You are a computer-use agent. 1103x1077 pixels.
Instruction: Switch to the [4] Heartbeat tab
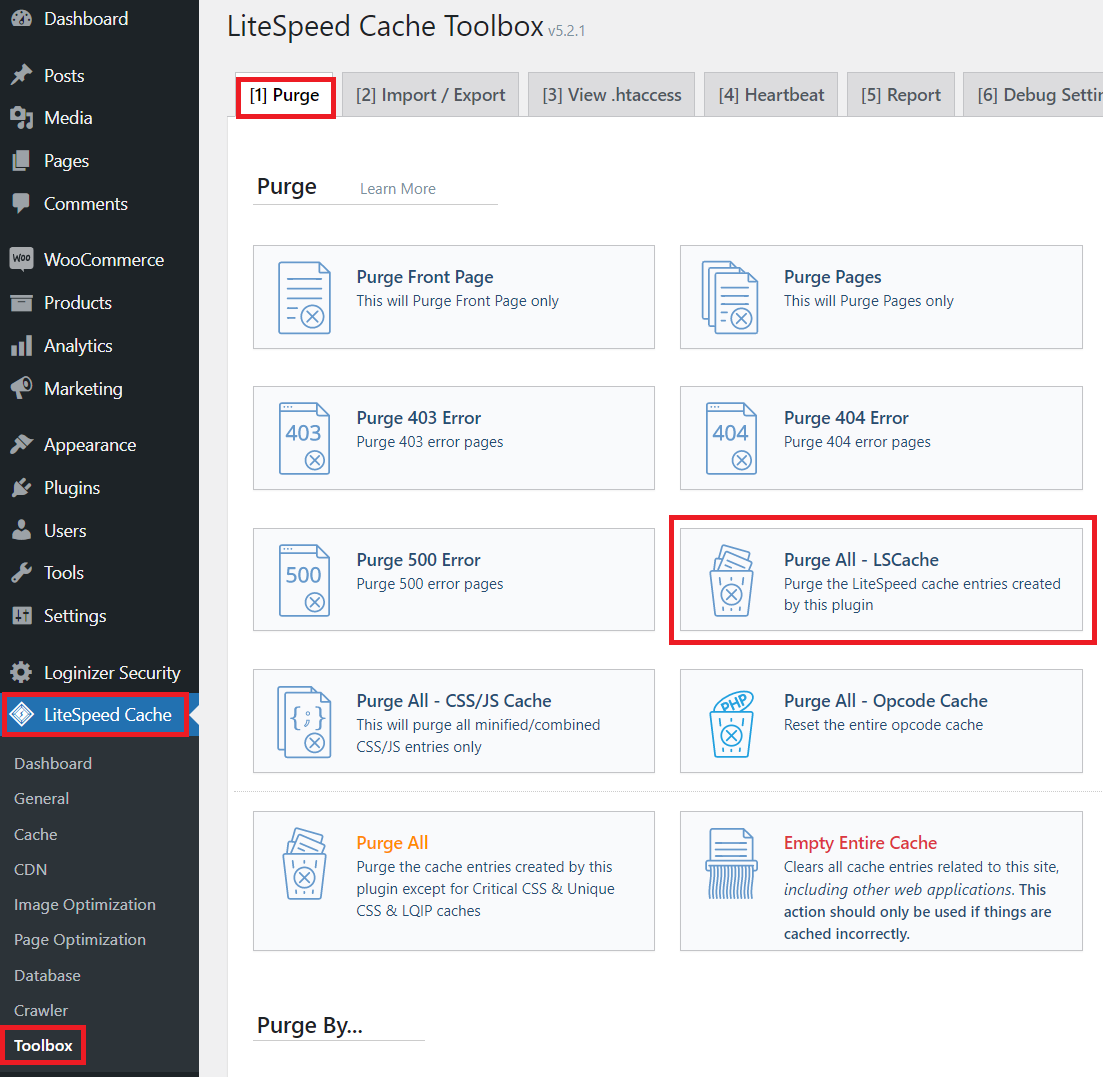pos(771,95)
